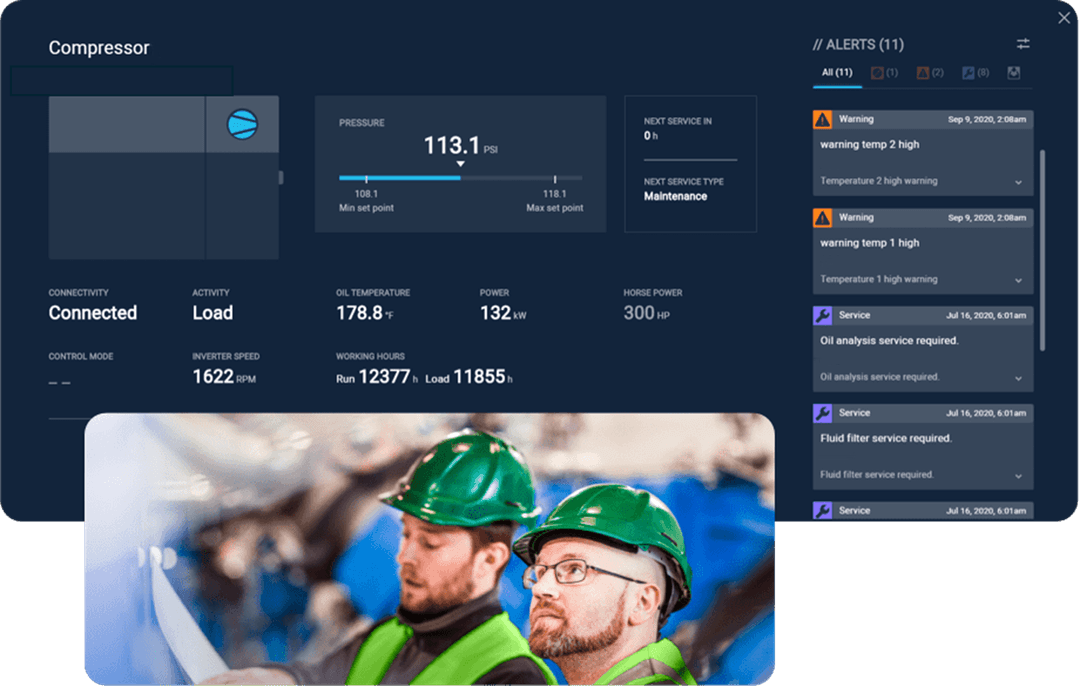Expand the 'warning temp 1 high' alert
The image size is (1080, 686).
(1018, 280)
